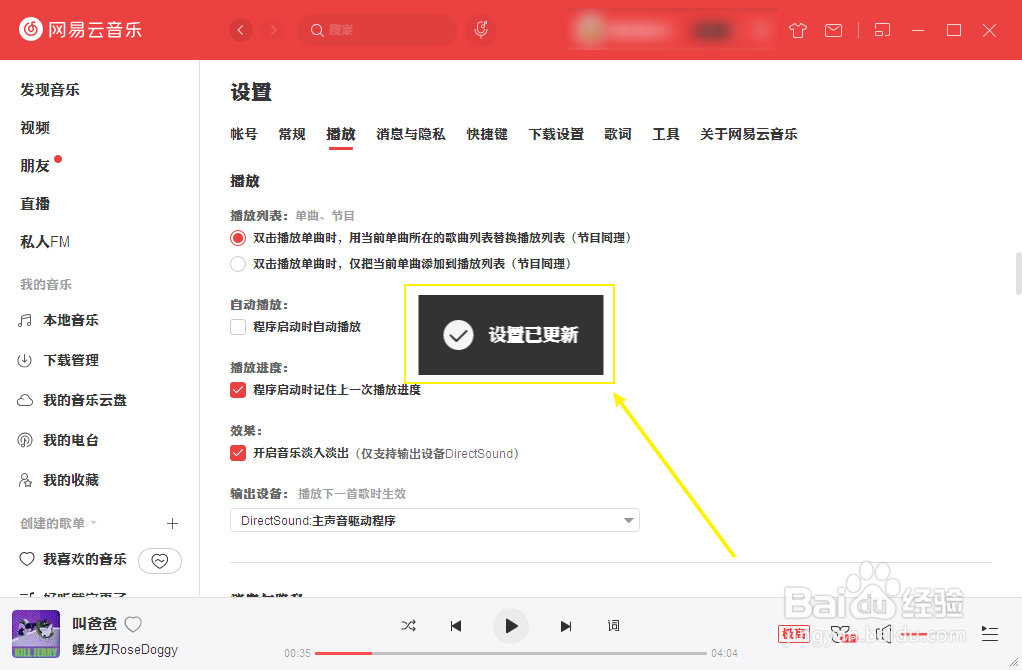The height and width of the screenshot is (670, 1022).
Task: Switch to 消息与隐私 settings tab
Action: pos(411,134)
